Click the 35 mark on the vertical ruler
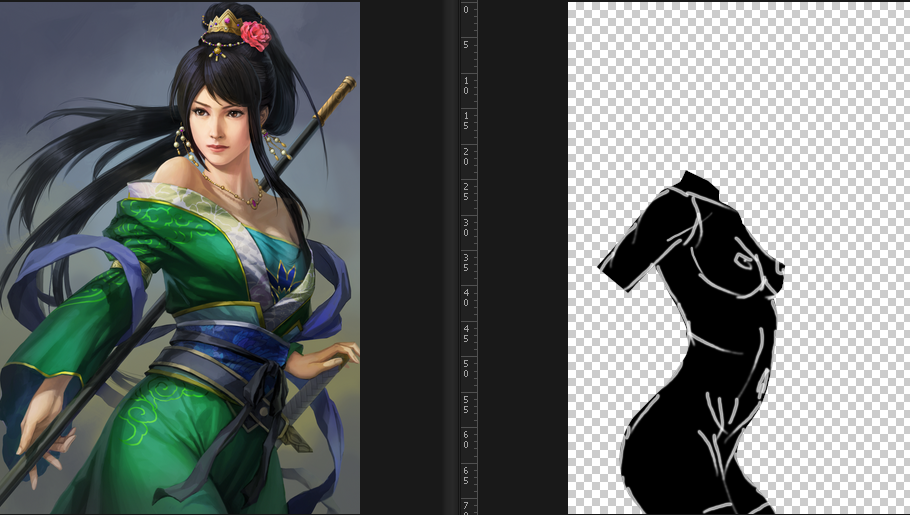This screenshot has height=515, width=910. coord(466,262)
